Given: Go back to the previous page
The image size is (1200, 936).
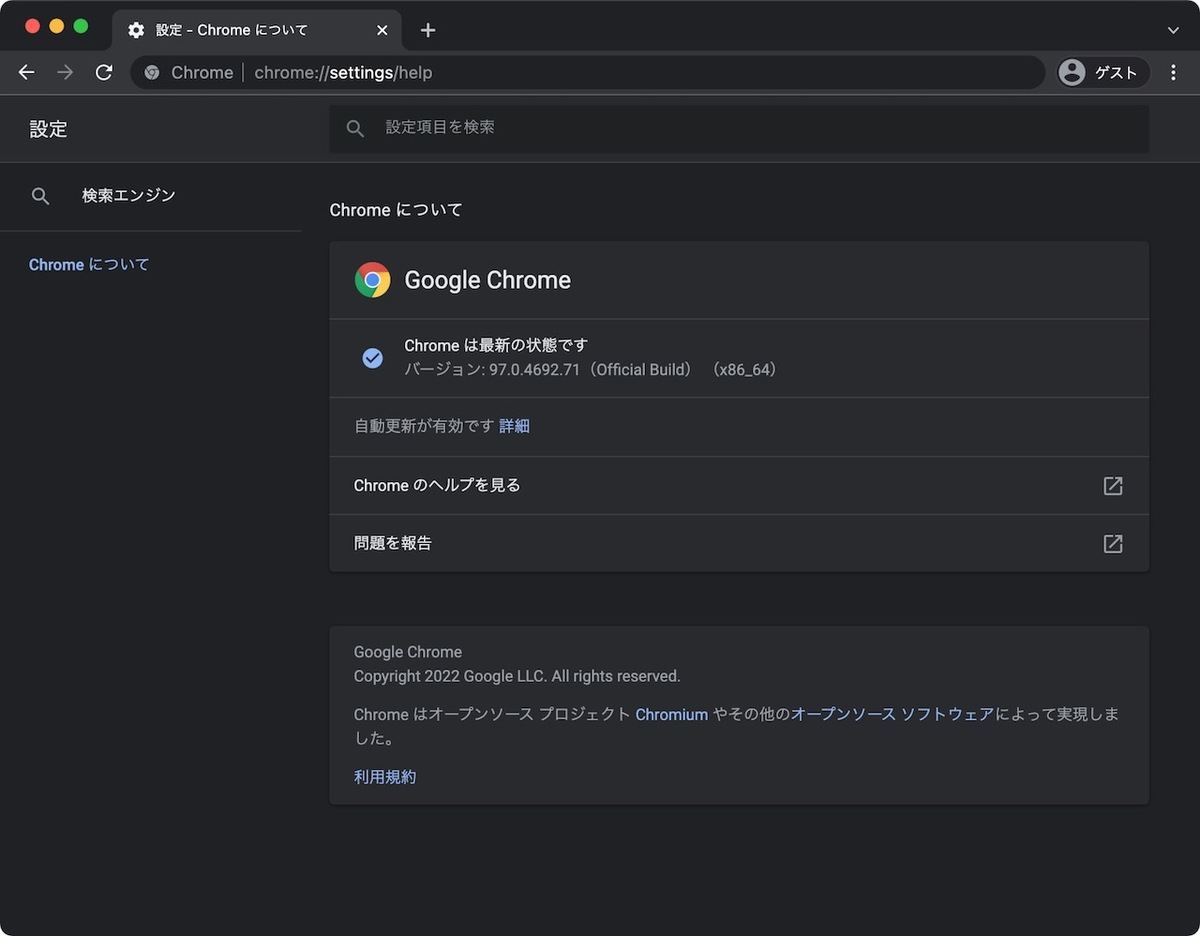Looking at the screenshot, I should pyautogui.click(x=27, y=72).
